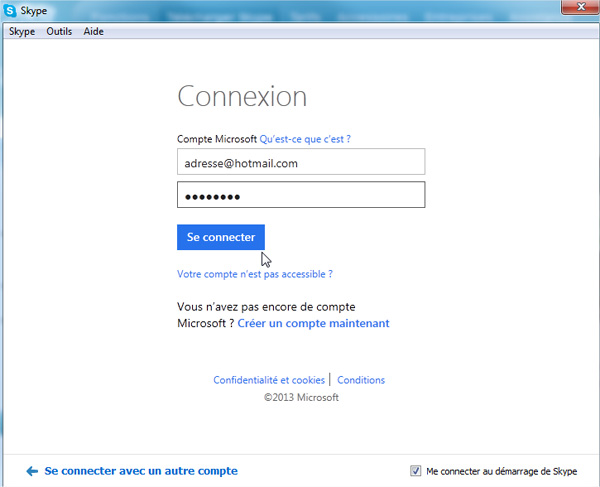This screenshot has height=487, width=600.
Task: Click the ©2013 Microsoft text
Action: pos(301,397)
